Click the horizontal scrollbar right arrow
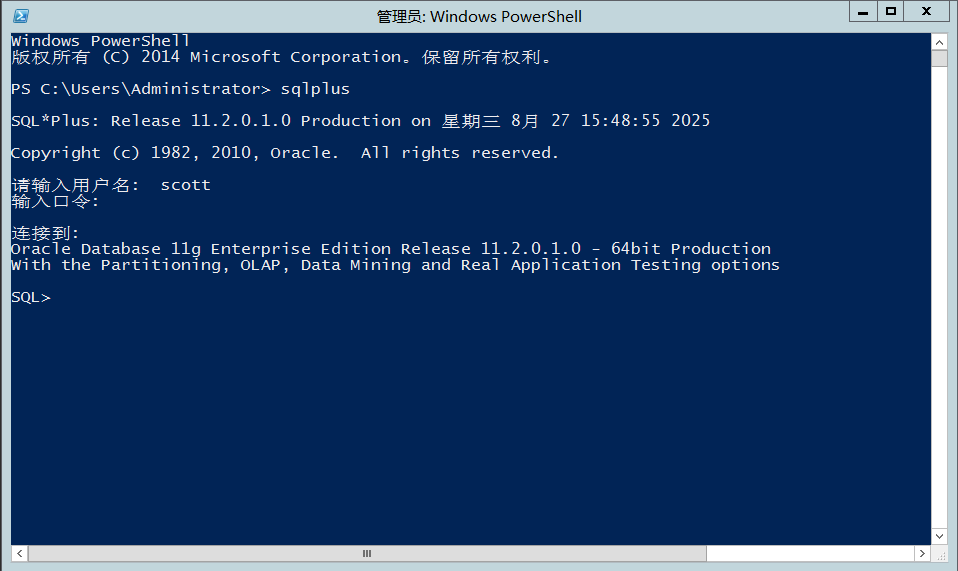The width and height of the screenshot is (958, 571). [x=922, y=553]
